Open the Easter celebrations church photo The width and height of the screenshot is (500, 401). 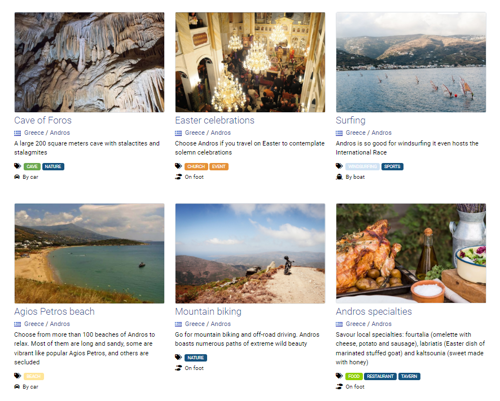click(x=250, y=62)
